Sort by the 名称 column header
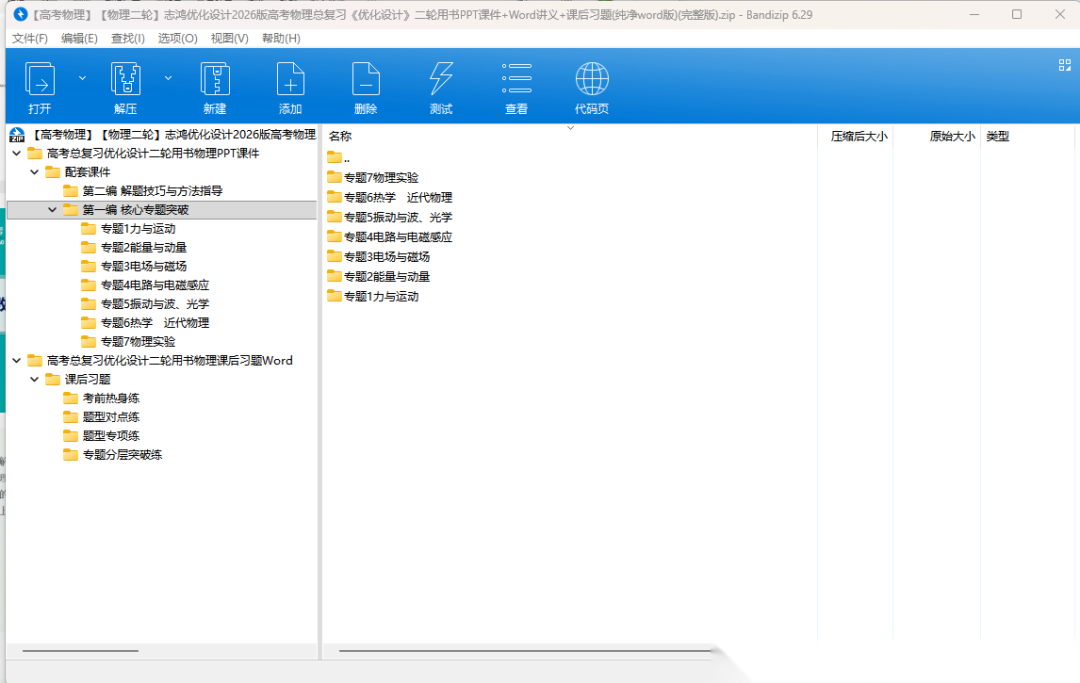The height and width of the screenshot is (683, 1080). tap(341, 136)
